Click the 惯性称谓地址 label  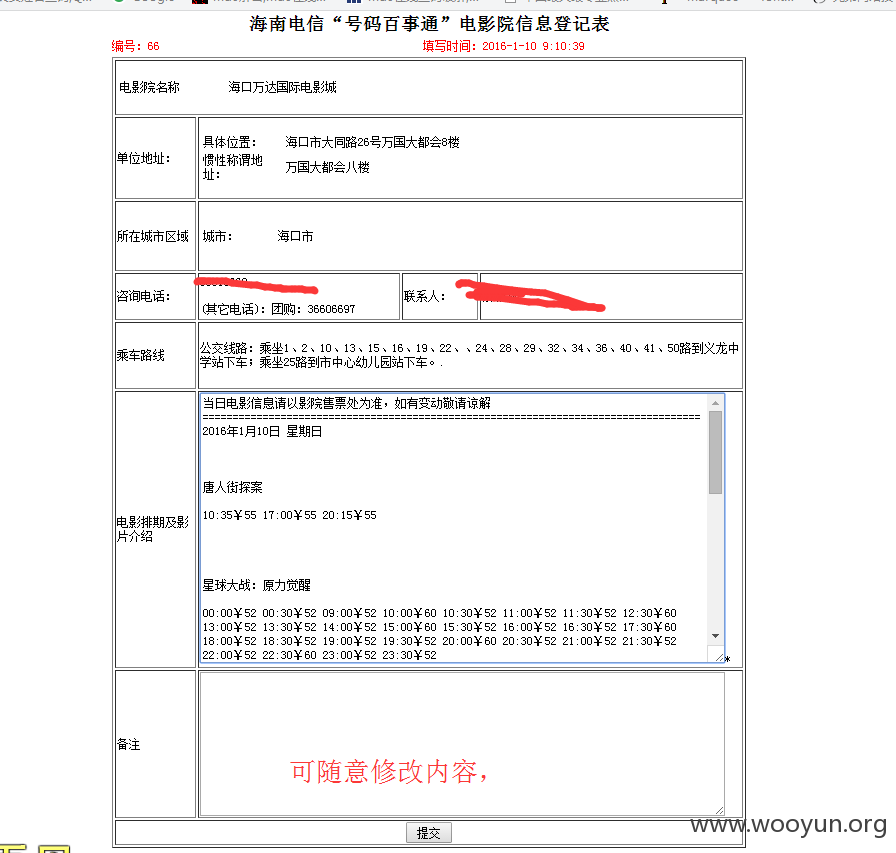click(233, 167)
